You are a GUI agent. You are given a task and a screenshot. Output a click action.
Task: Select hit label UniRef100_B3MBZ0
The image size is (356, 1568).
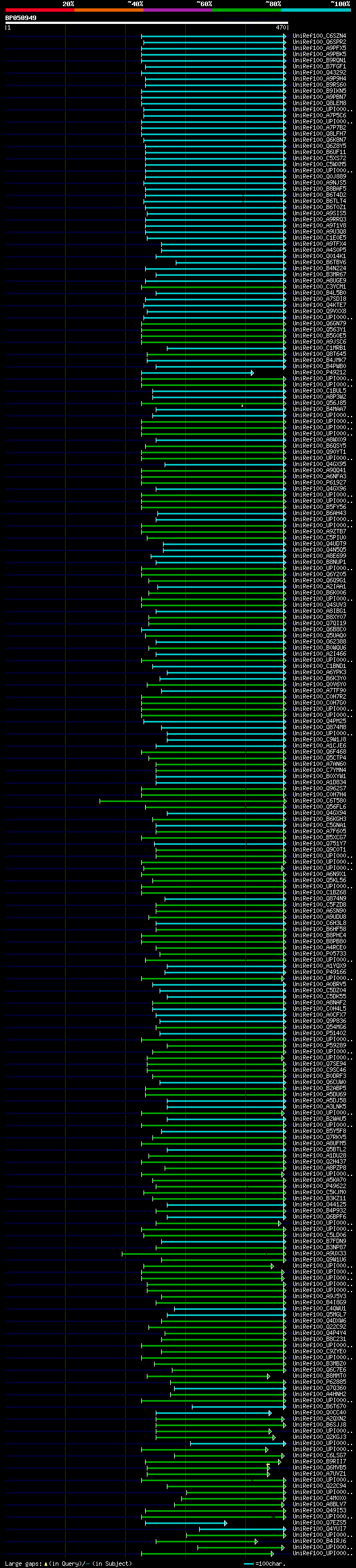tap(319, 1363)
